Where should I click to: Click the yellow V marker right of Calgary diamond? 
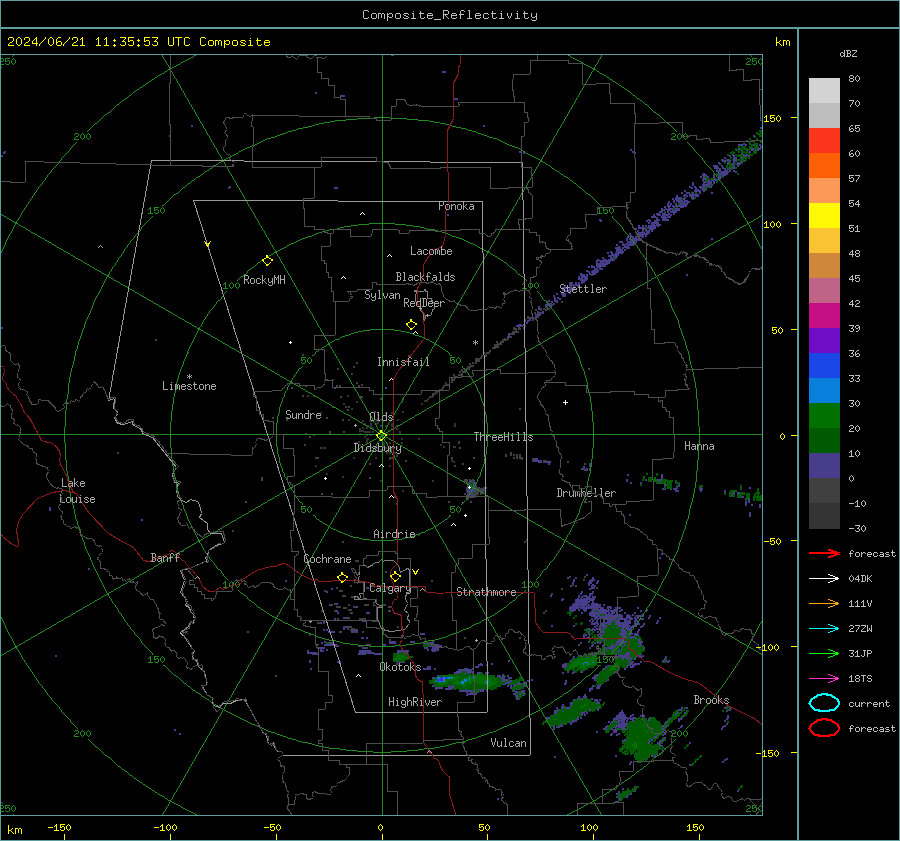(416, 572)
